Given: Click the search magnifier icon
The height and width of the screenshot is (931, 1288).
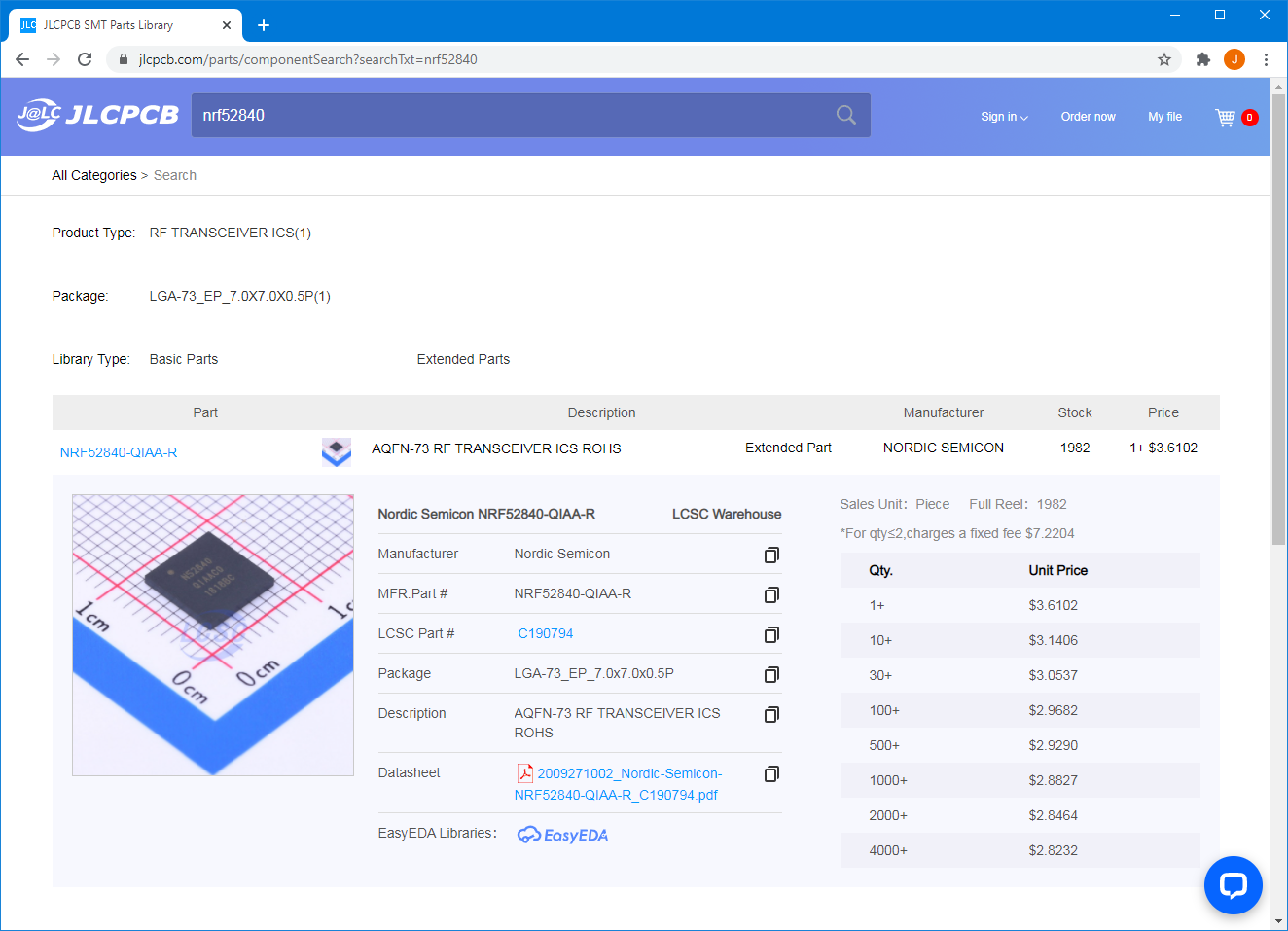Looking at the screenshot, I should (x=844, y=115).
